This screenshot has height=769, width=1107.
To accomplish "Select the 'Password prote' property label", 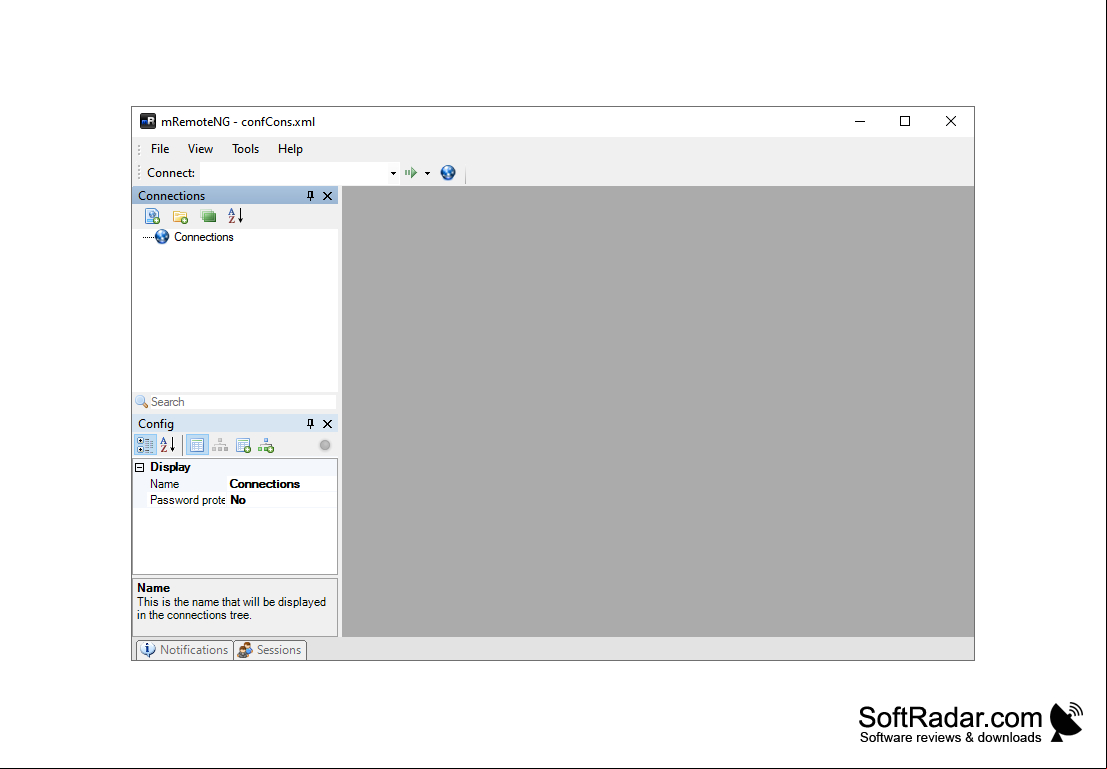I will pyautogui.click(x=187, y=500).
